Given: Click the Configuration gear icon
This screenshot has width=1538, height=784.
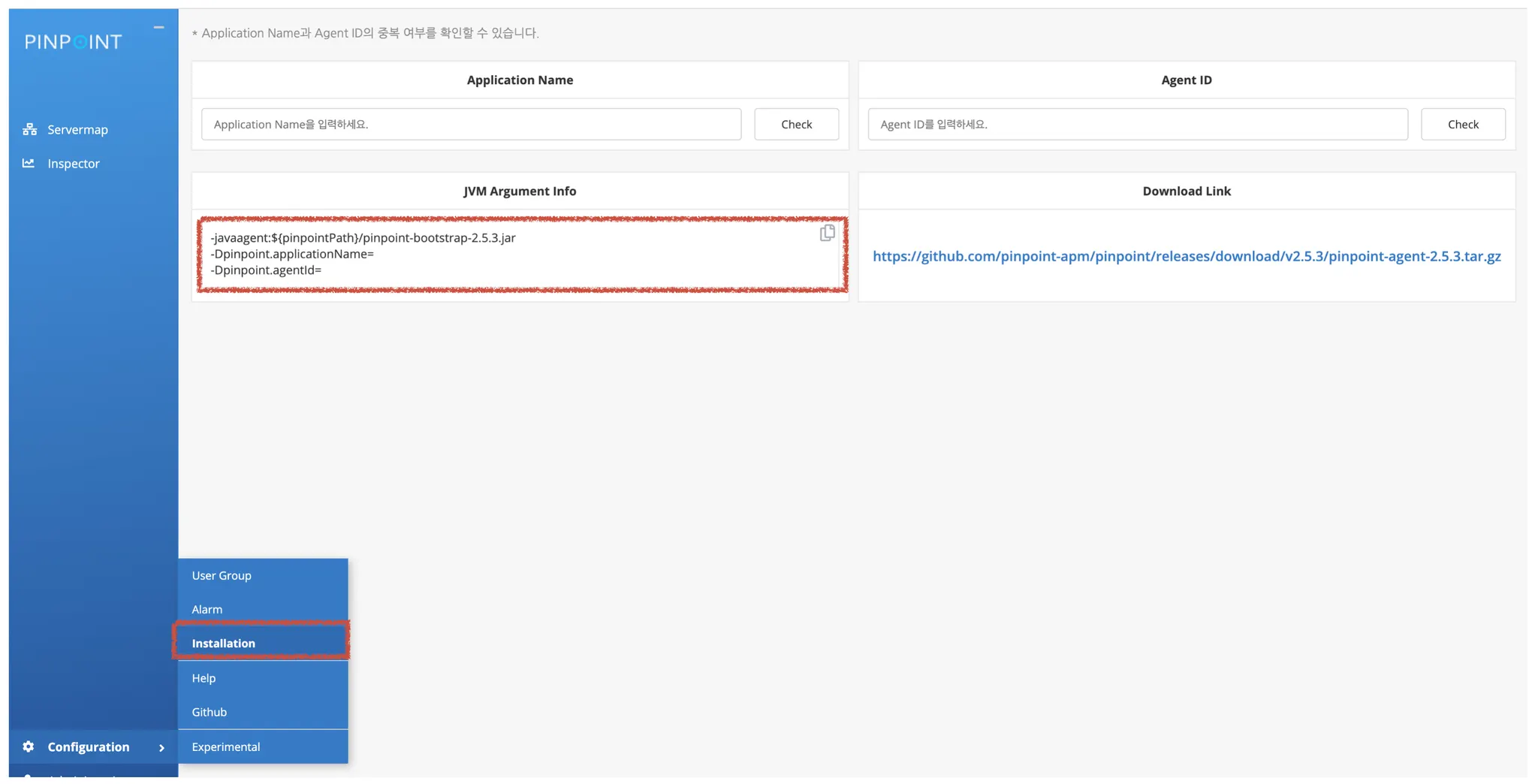Looking at the screenshot, I should tap(29, 746).
